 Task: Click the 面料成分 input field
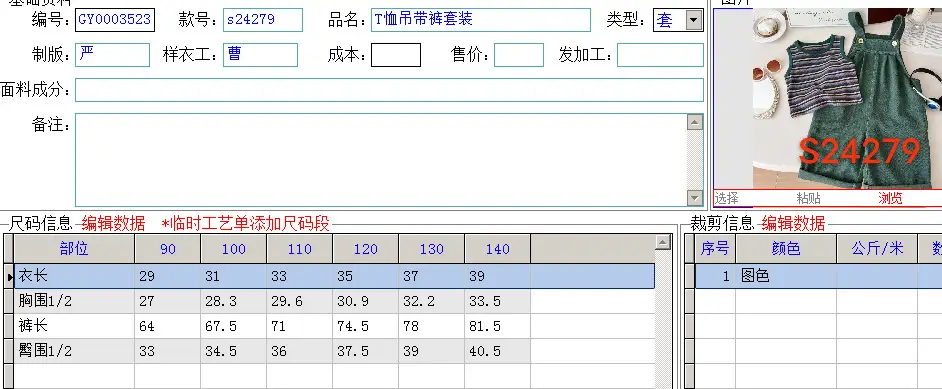pyautogui.click(x=389, y=90)
